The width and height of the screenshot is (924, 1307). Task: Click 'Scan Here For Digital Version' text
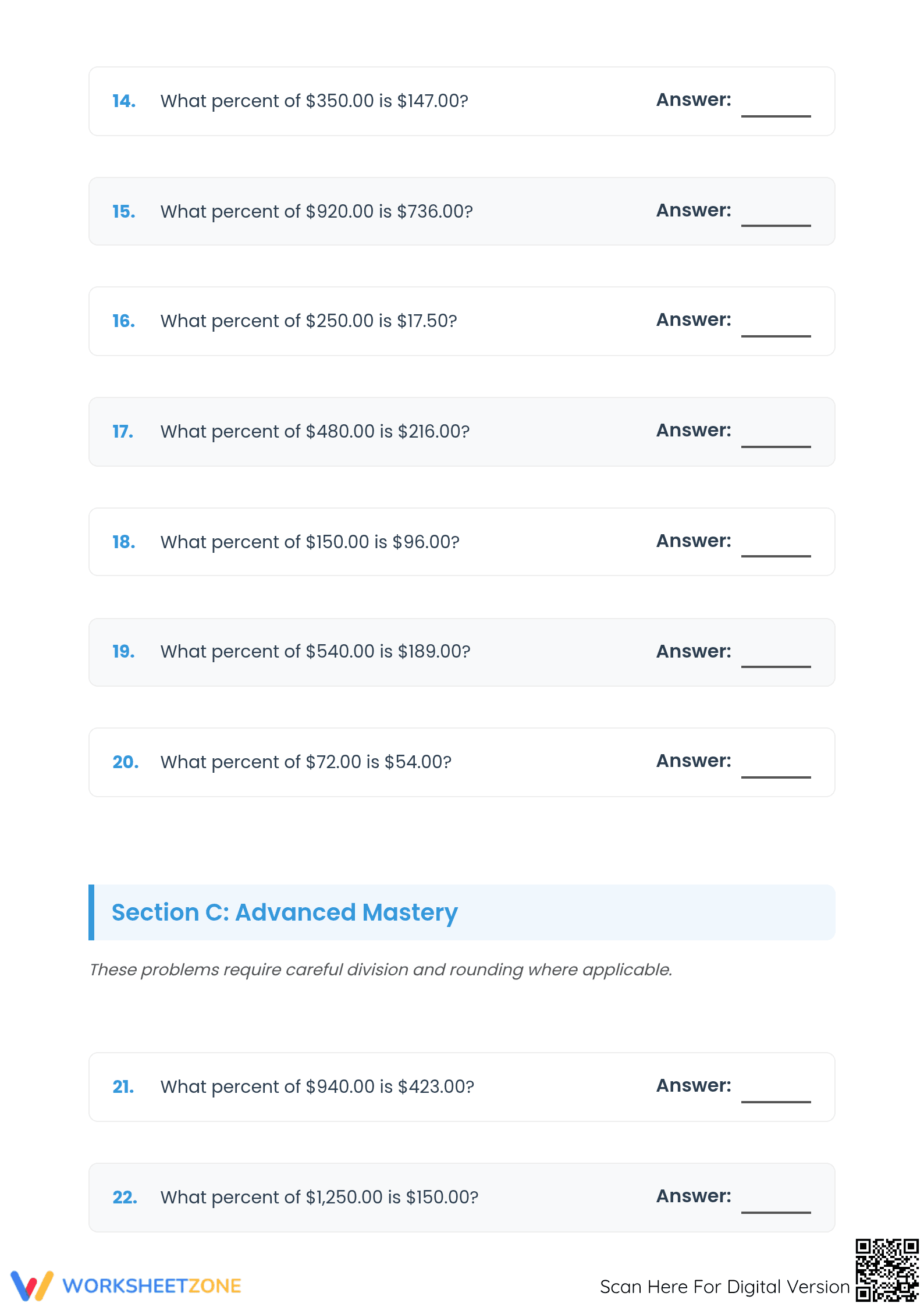(x=725, y=1287)
